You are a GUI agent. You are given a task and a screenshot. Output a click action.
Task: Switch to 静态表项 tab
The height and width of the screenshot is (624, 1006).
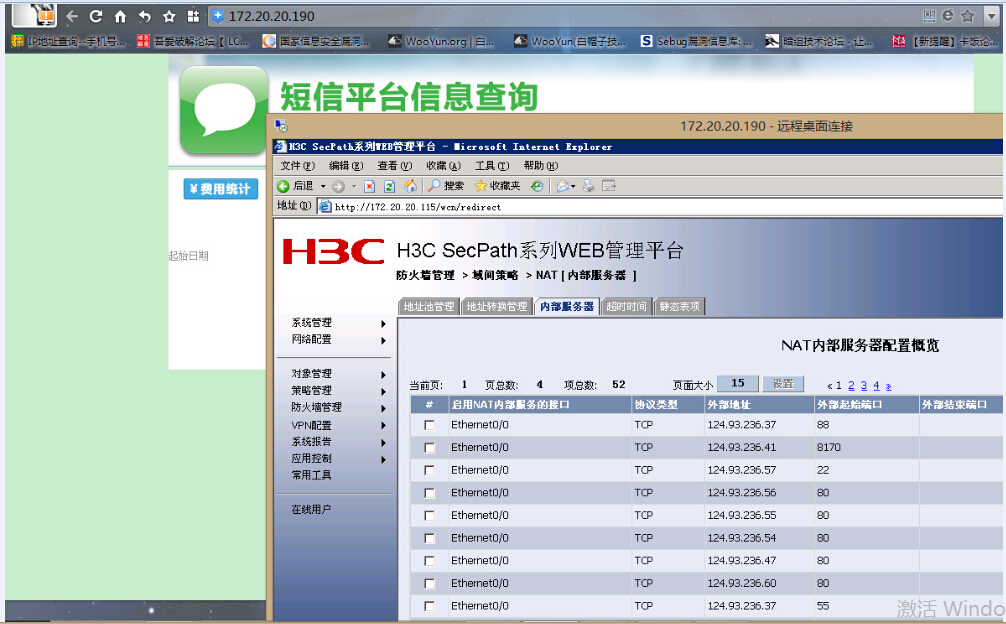click(x=679, y=307)
